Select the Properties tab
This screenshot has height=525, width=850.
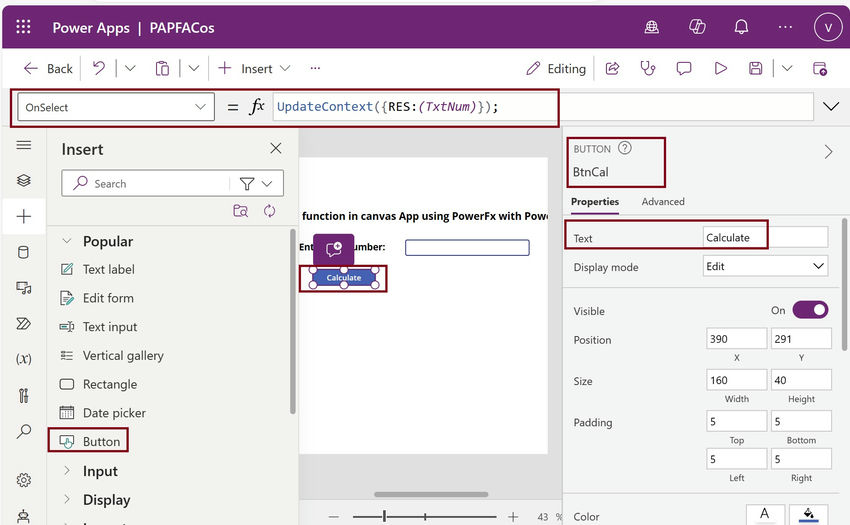click(595, 202)
